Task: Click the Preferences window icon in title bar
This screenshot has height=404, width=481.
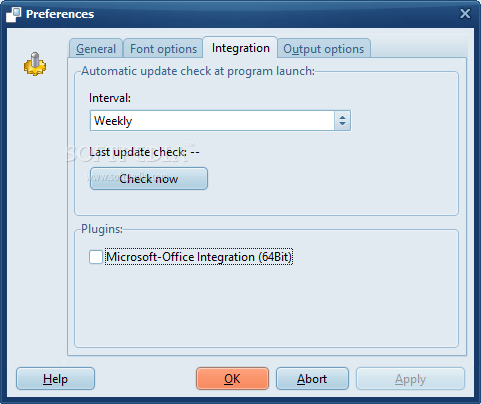Action: [x=14, y=15]
